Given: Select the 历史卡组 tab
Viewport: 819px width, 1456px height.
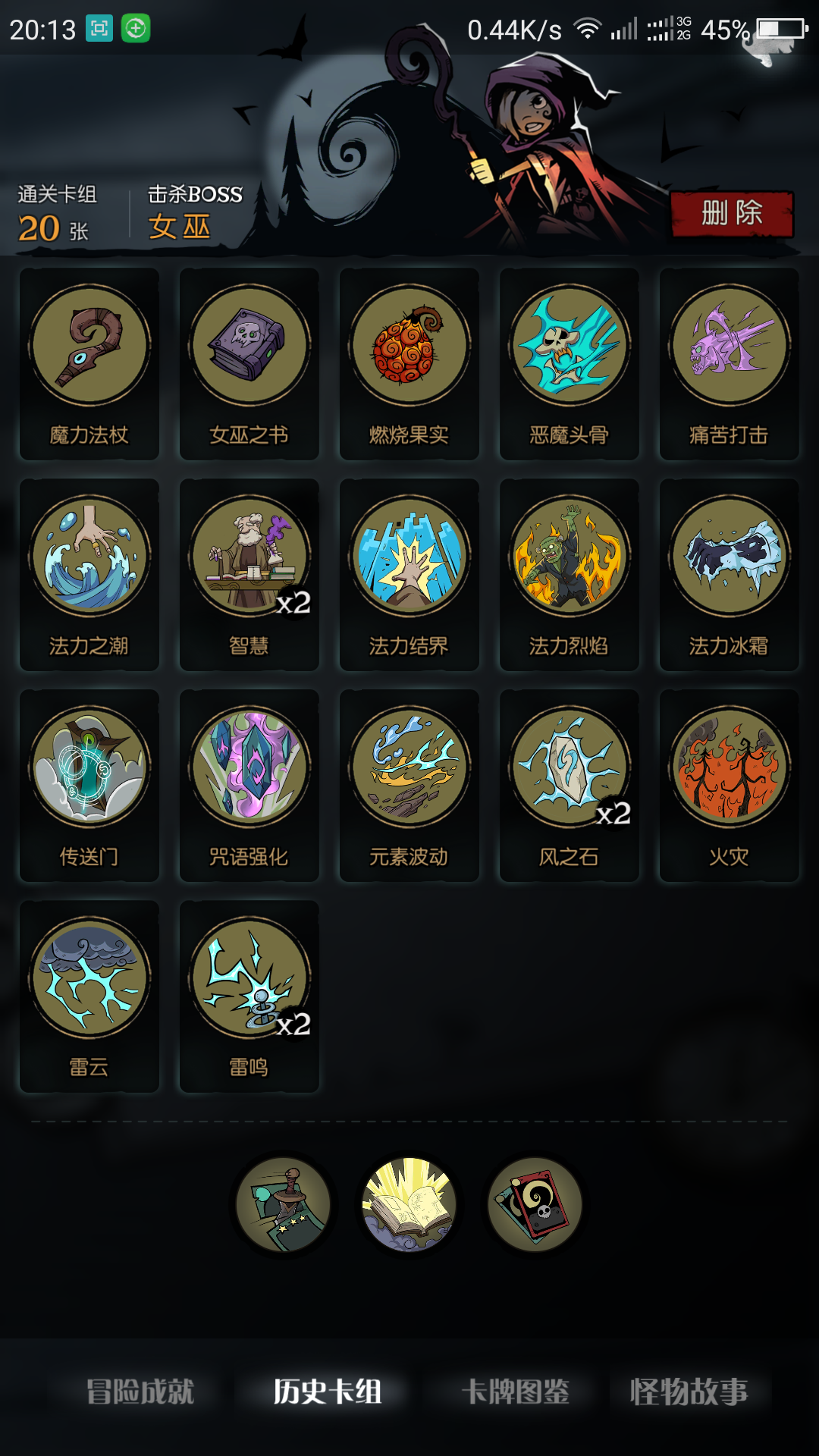Looking at the screenshot, I should tap(328, 1392).
